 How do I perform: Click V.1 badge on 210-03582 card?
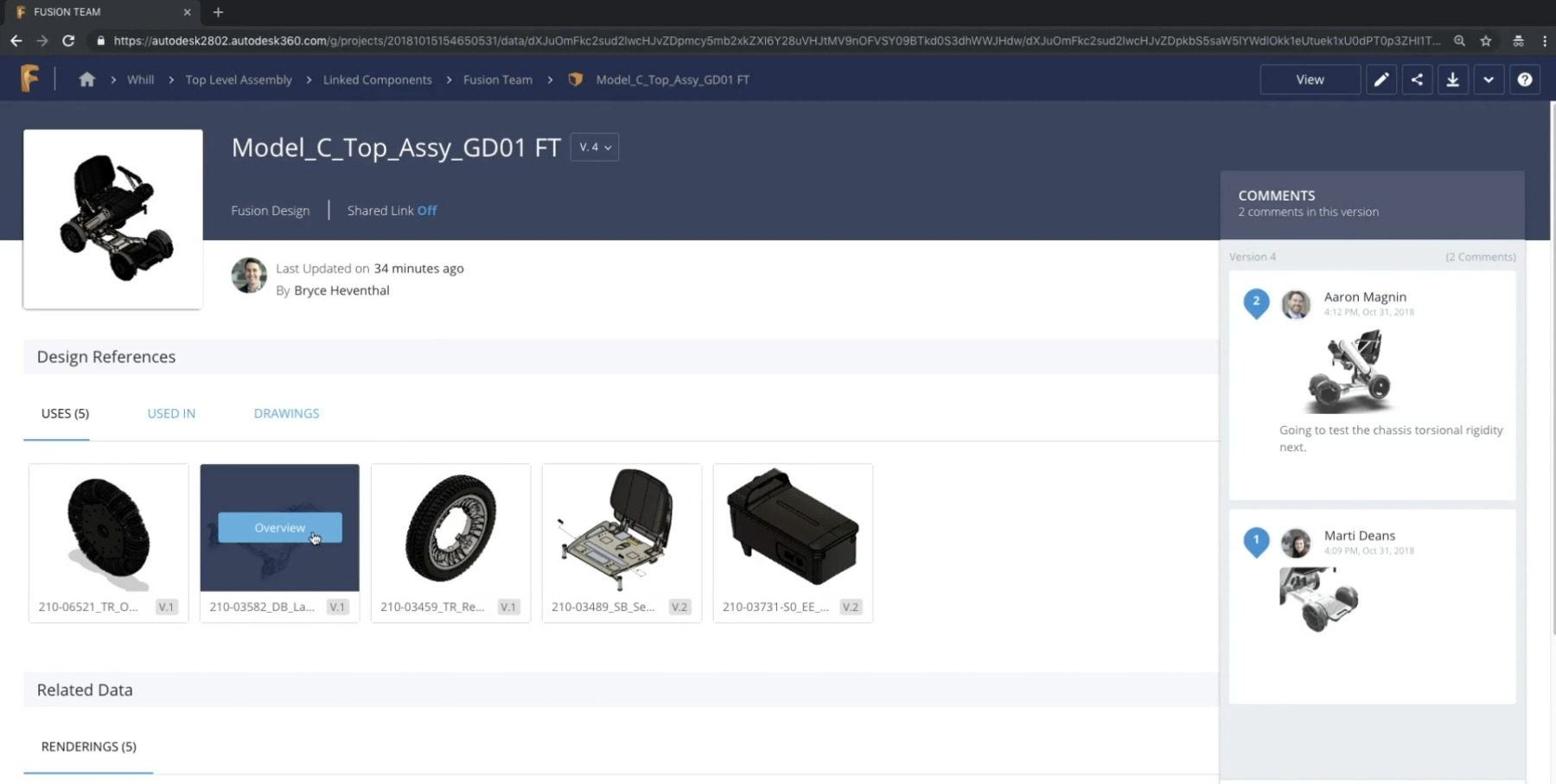tap(337, 607)
